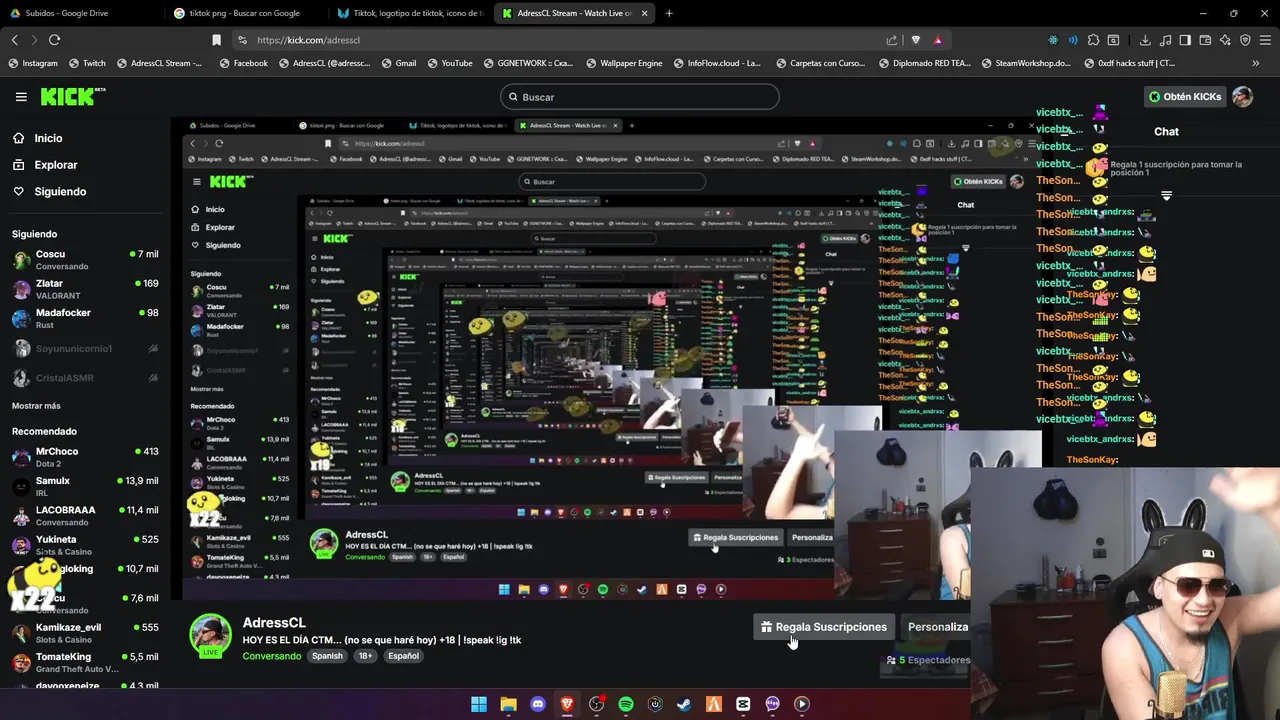Image resolution: width=1280 pixels, height=720 pixels.
Task: Click the Personaliza button
Action: coord(937,627)
